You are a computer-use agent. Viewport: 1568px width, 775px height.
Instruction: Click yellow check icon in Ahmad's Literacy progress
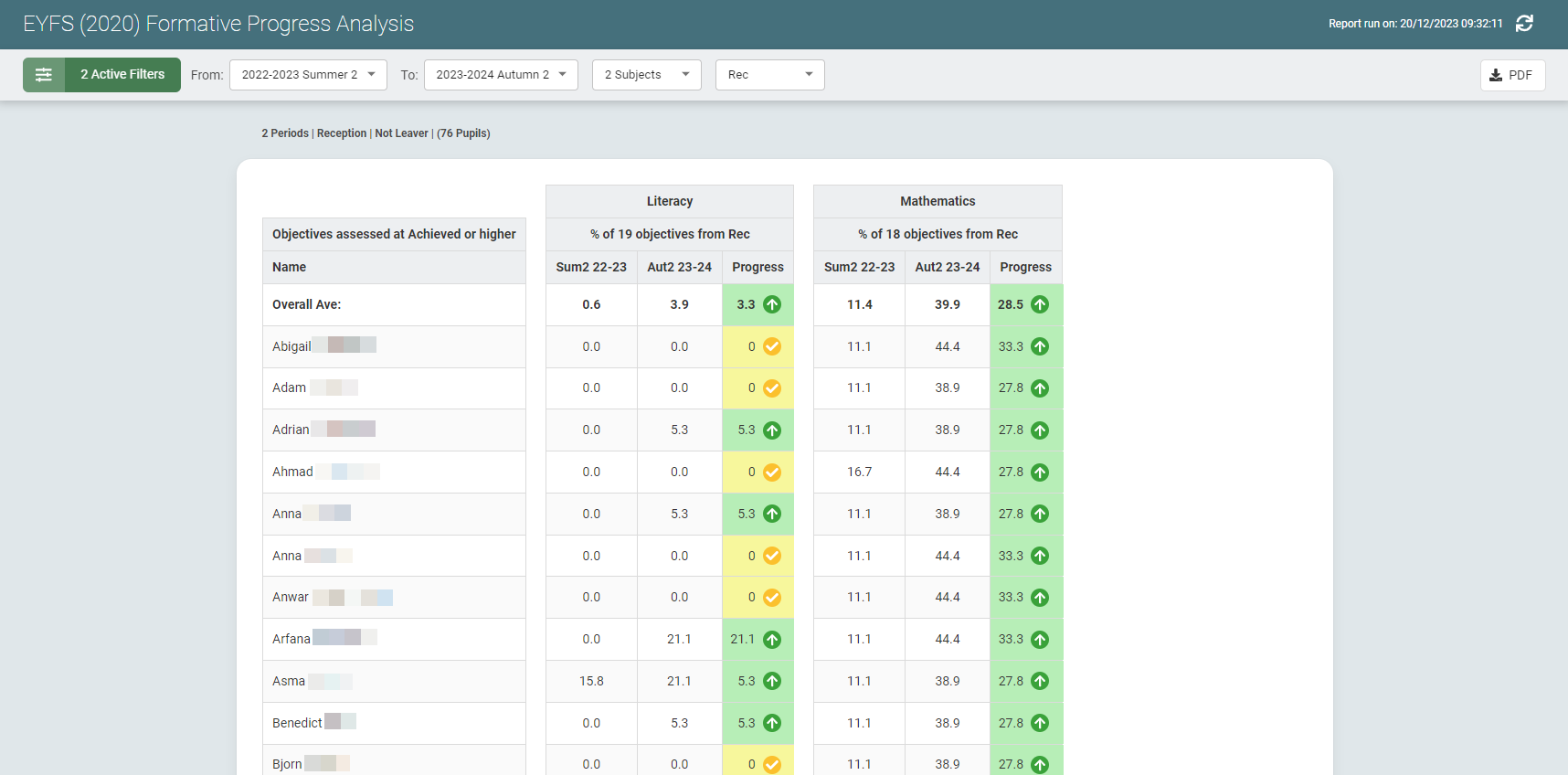tap(772, 472)
